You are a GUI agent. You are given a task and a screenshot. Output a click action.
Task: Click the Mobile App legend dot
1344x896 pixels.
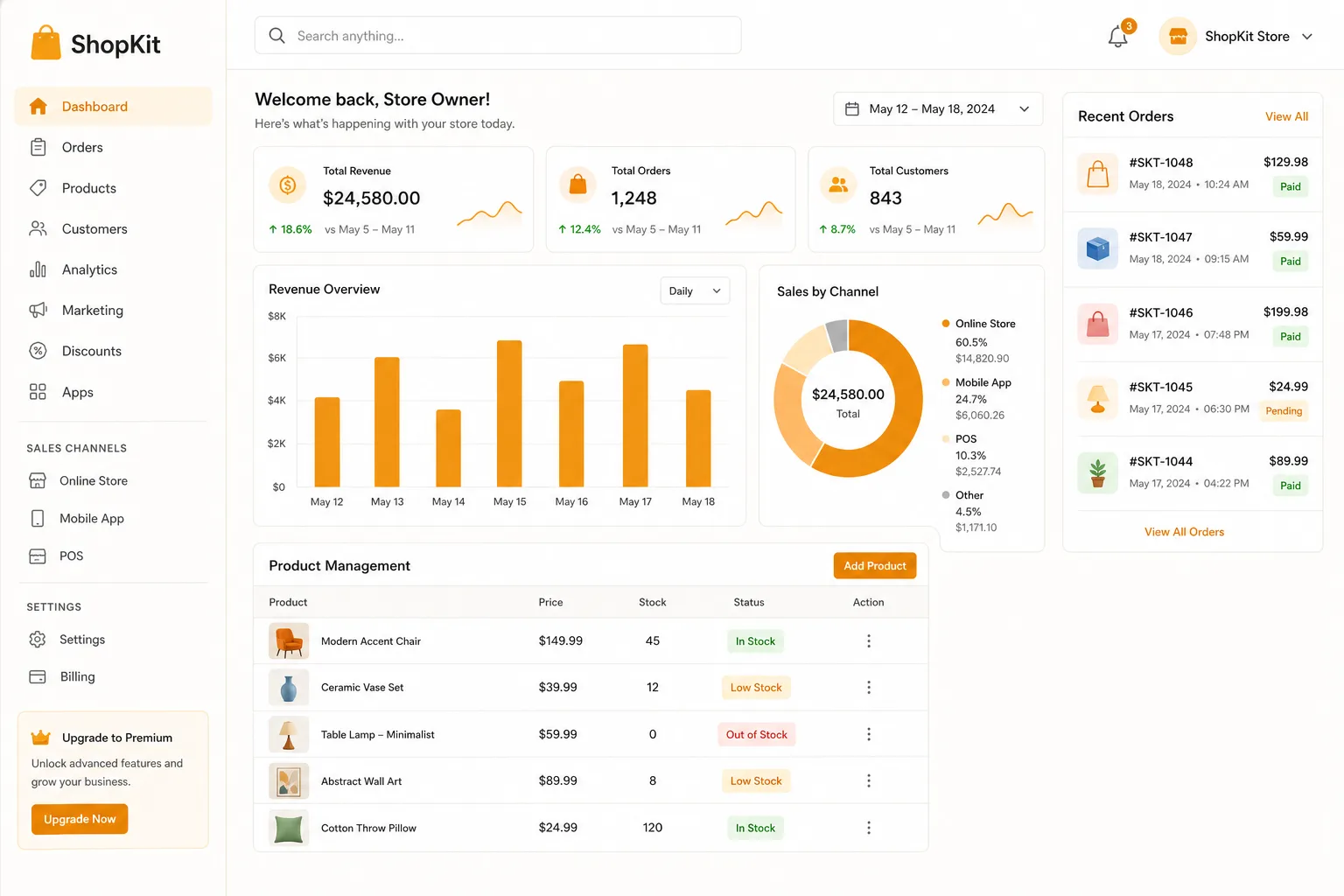[x=946, y=382]
